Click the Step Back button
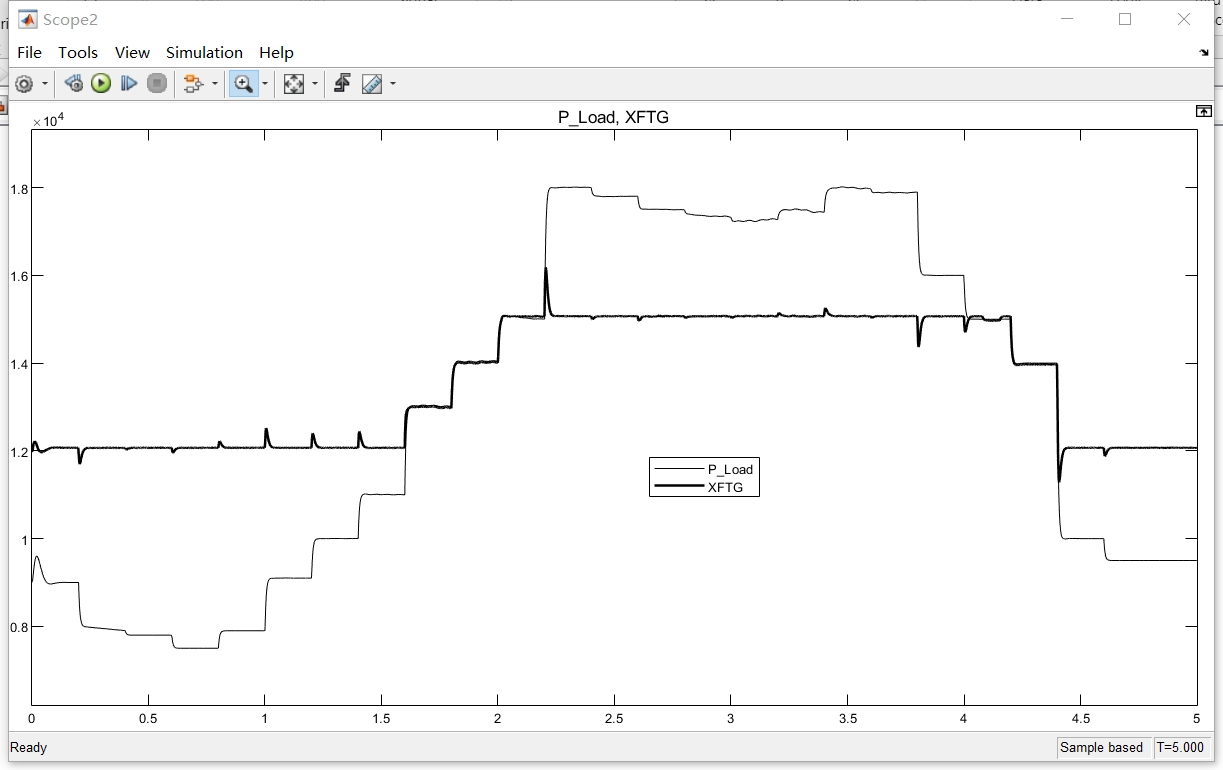This screenshot has height=770, width=1223. tap(73, 84)
